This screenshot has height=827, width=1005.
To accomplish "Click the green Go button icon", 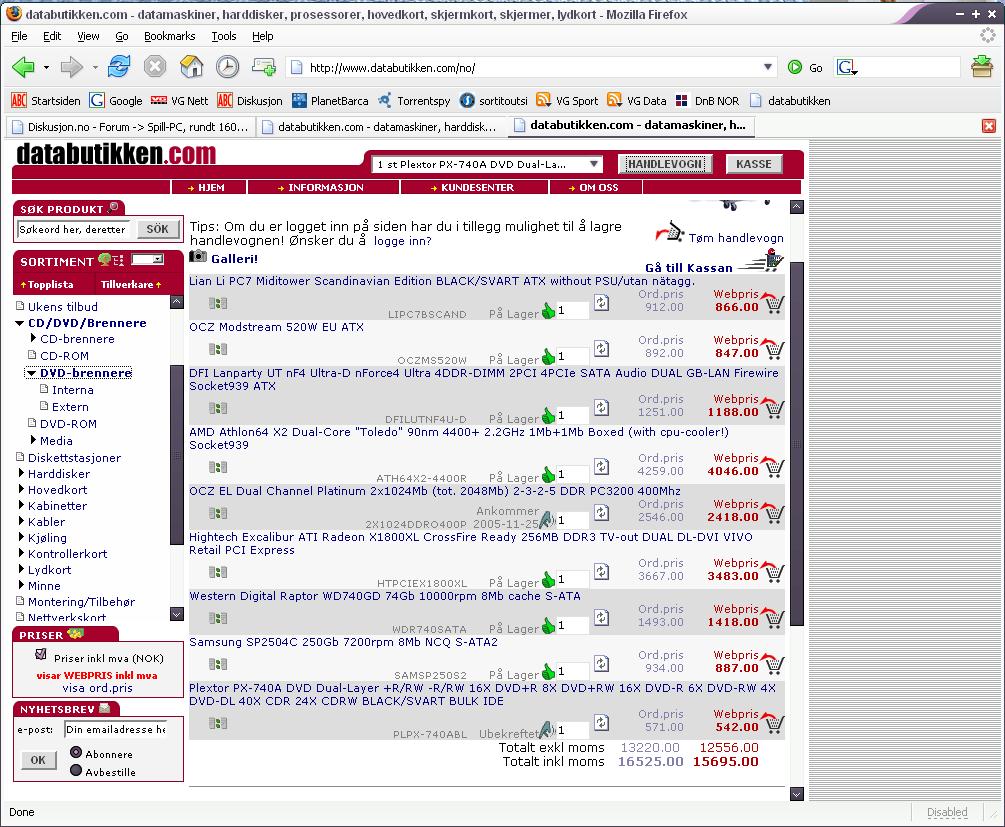I will click(795, 67).
